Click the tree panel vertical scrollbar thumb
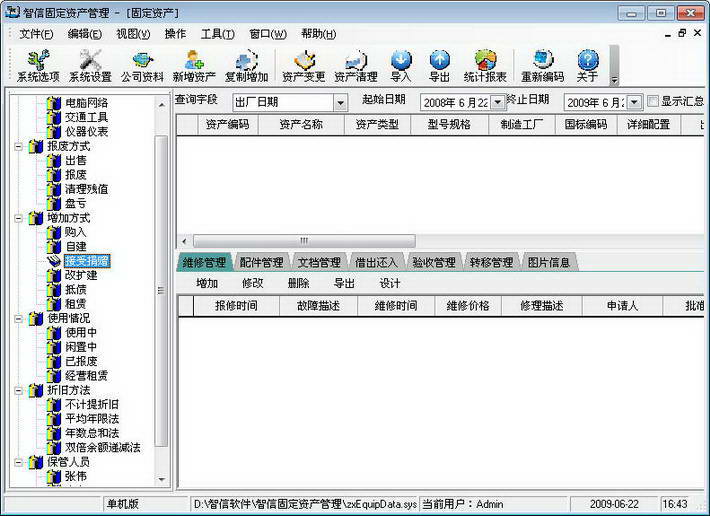The height and width of the screenshot is (516, 710). [x=161, y=291]
